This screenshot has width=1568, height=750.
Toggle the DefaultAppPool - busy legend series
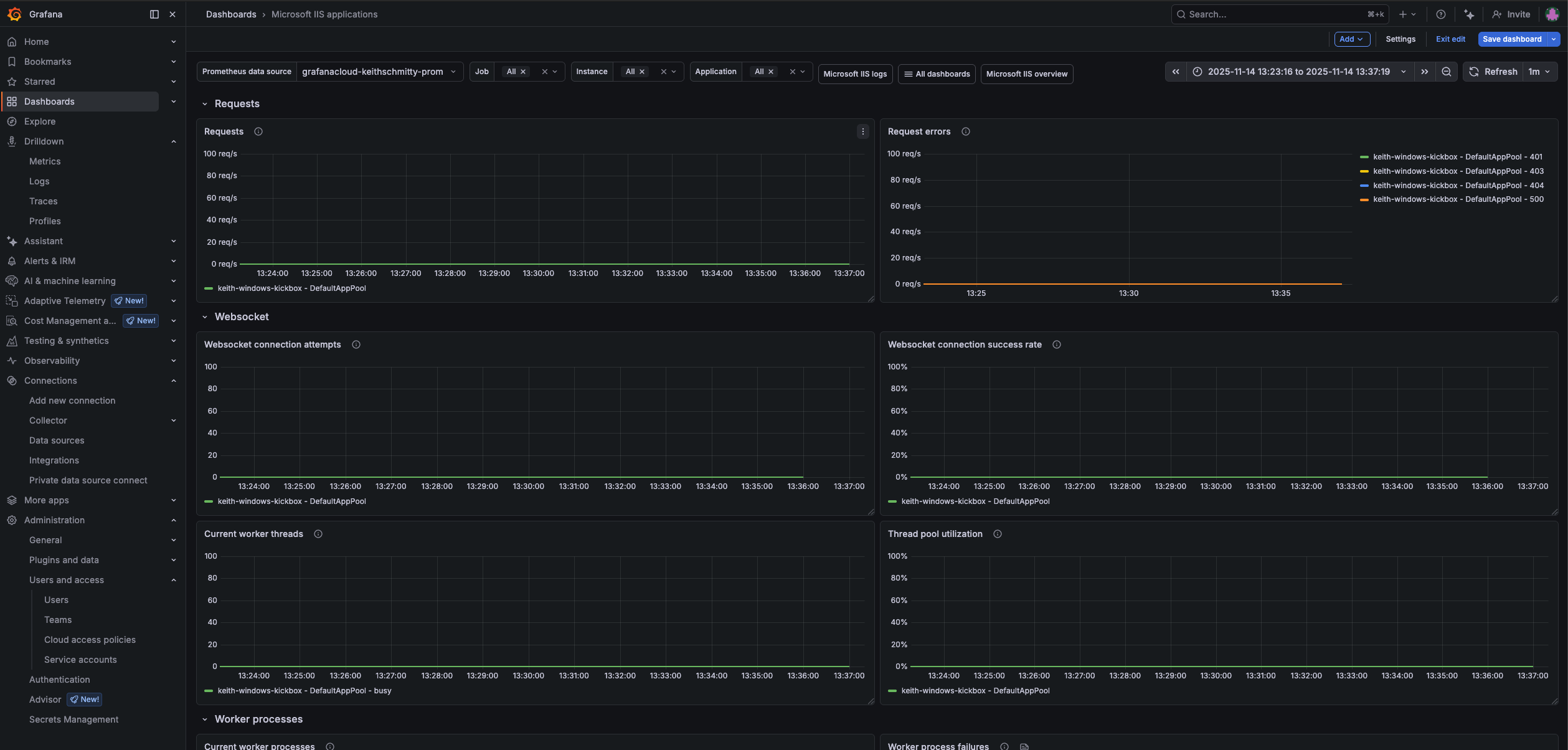point(304,691)
